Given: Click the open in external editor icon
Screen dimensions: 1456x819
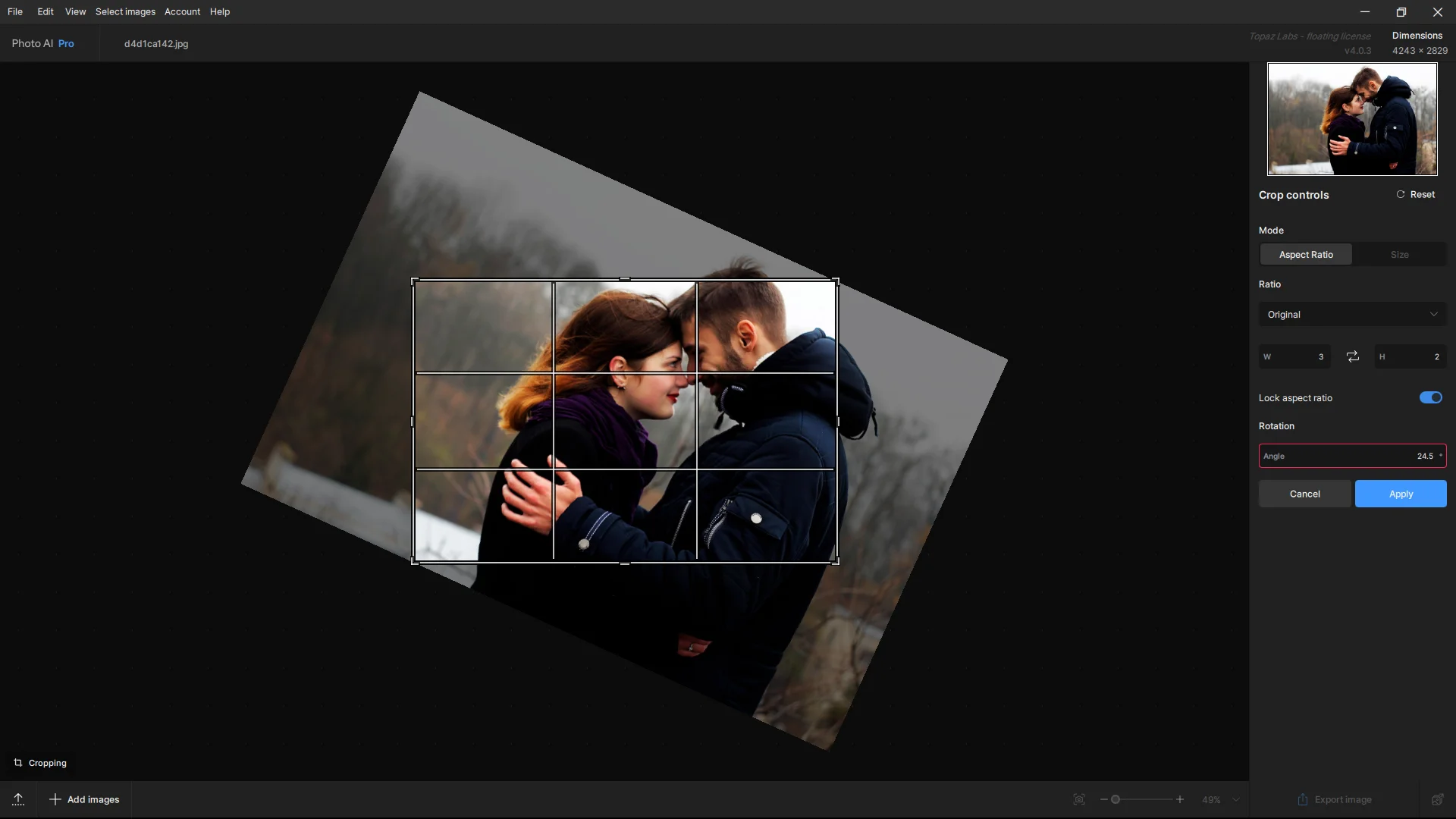Looking at the screenshot, I should pyautogui.click(x=1437, y=799).
